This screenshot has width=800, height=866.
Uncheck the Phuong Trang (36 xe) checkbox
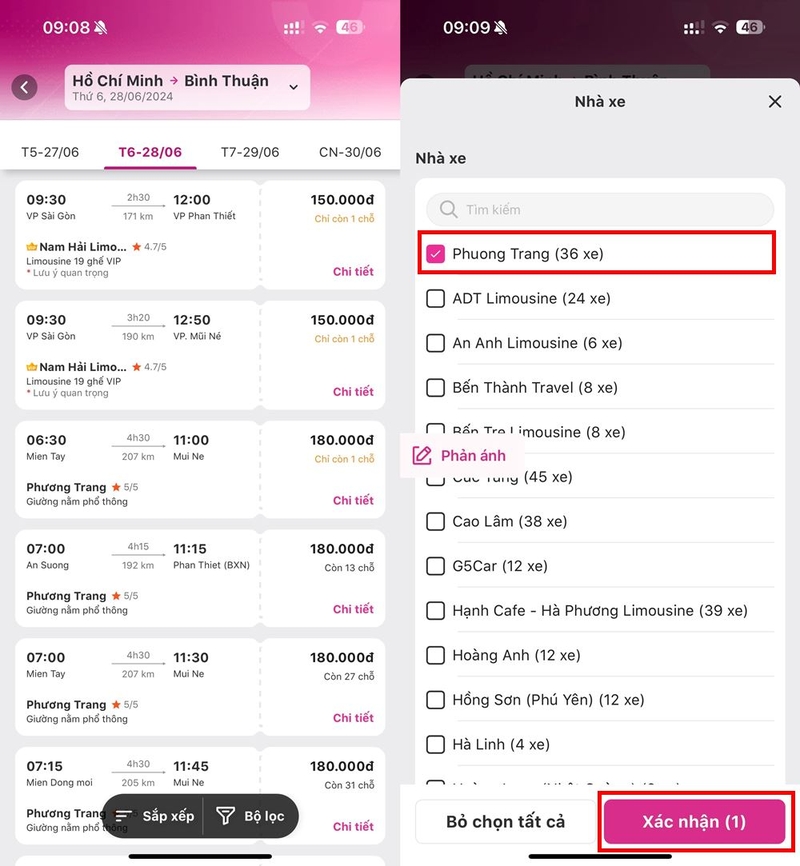point(435,254)
